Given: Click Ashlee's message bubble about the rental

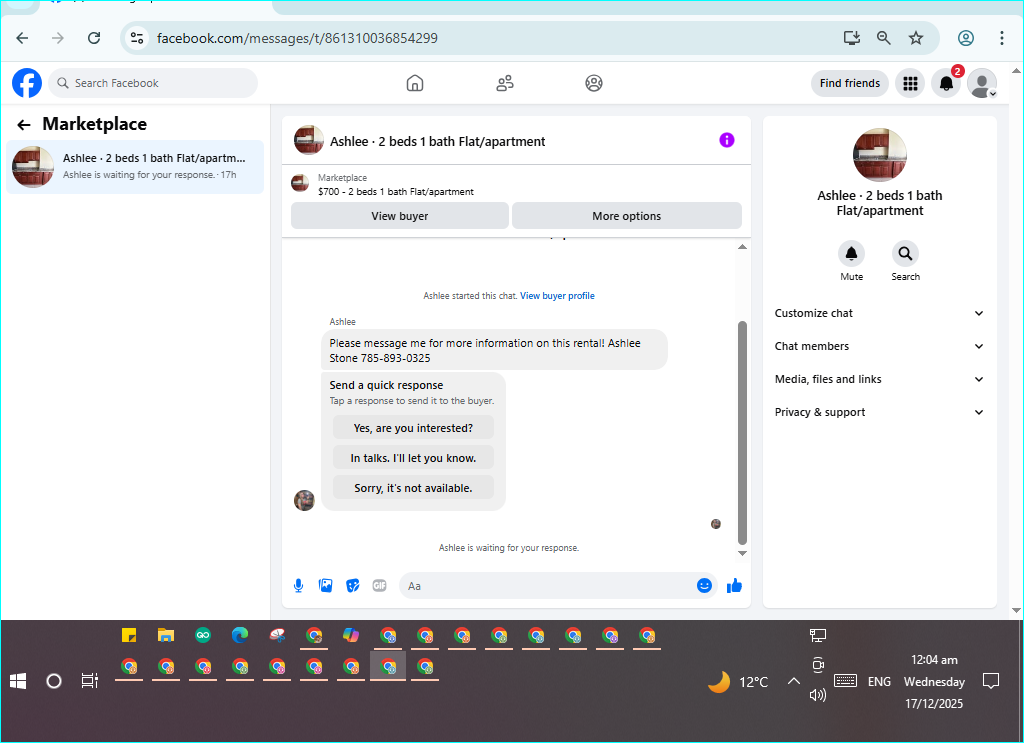Looking at the screenshot, I should (494, 350).
